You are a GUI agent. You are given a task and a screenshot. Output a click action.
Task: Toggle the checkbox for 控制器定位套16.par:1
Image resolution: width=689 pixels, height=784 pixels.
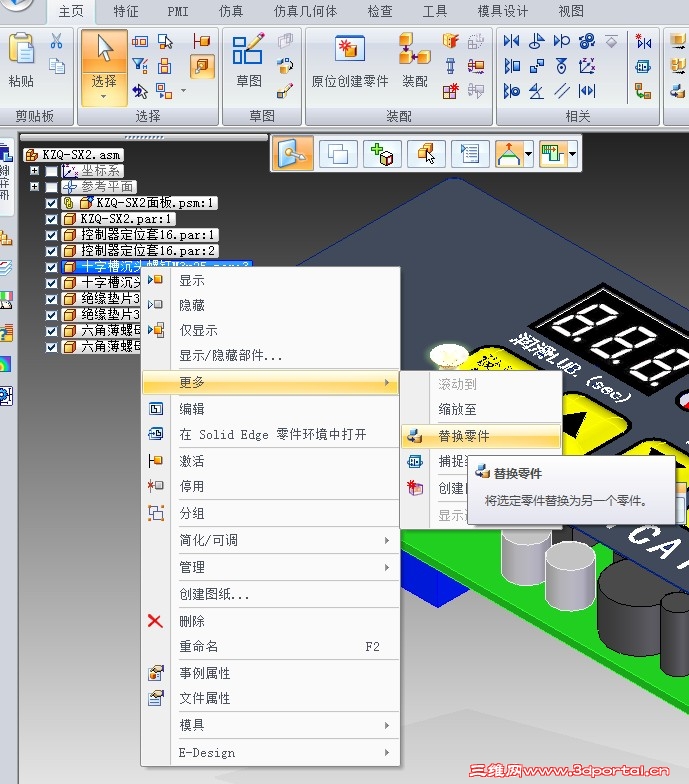[51, 235]
